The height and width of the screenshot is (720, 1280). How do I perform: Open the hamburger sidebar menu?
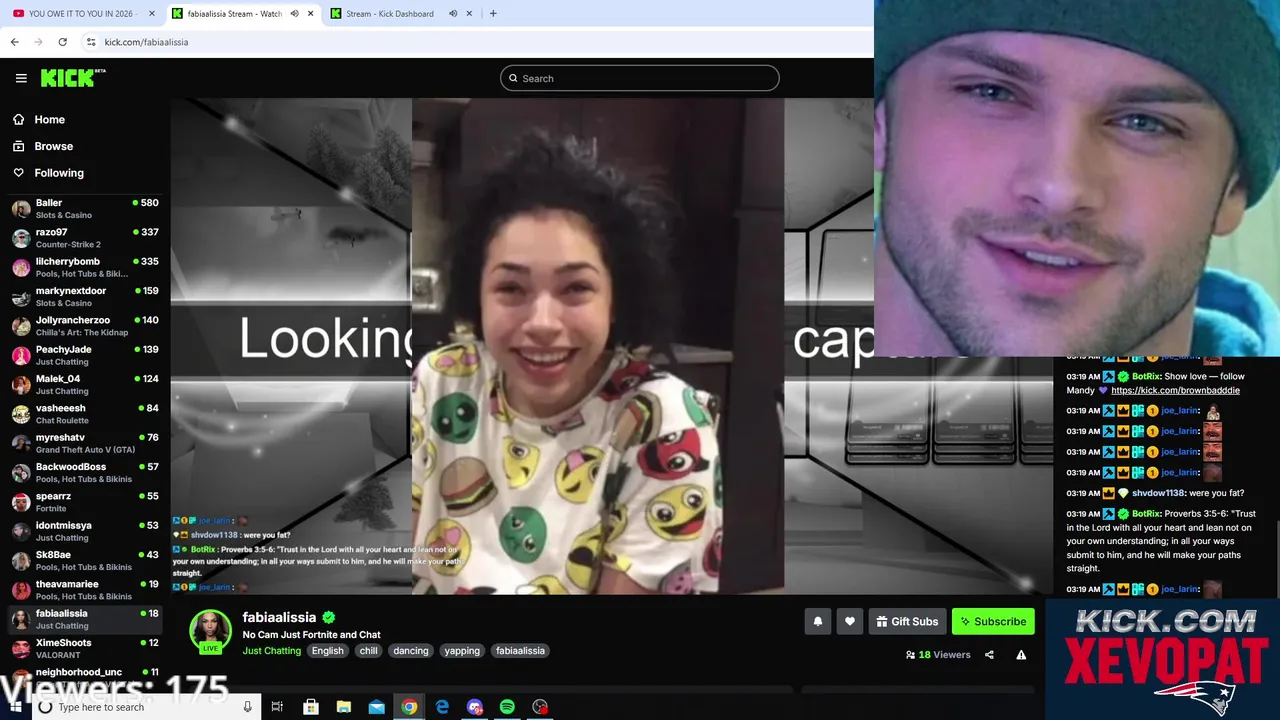click(21, 78)
